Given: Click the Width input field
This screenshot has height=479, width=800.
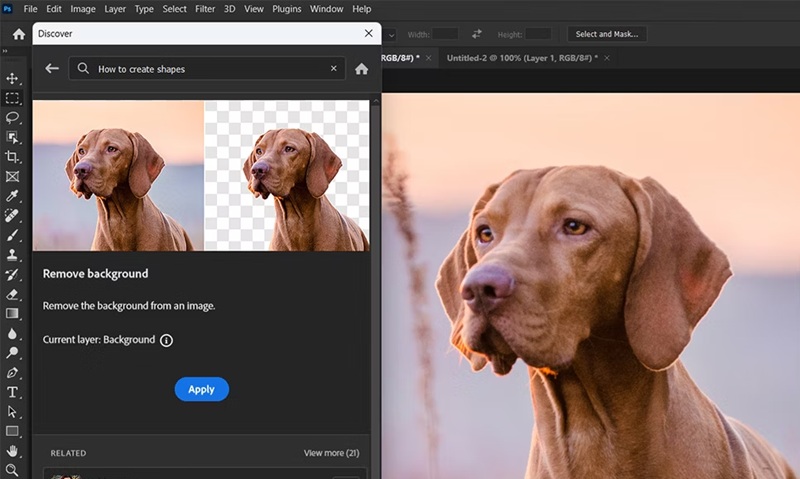Looking at the screenshot, I should tap(445, 34).
